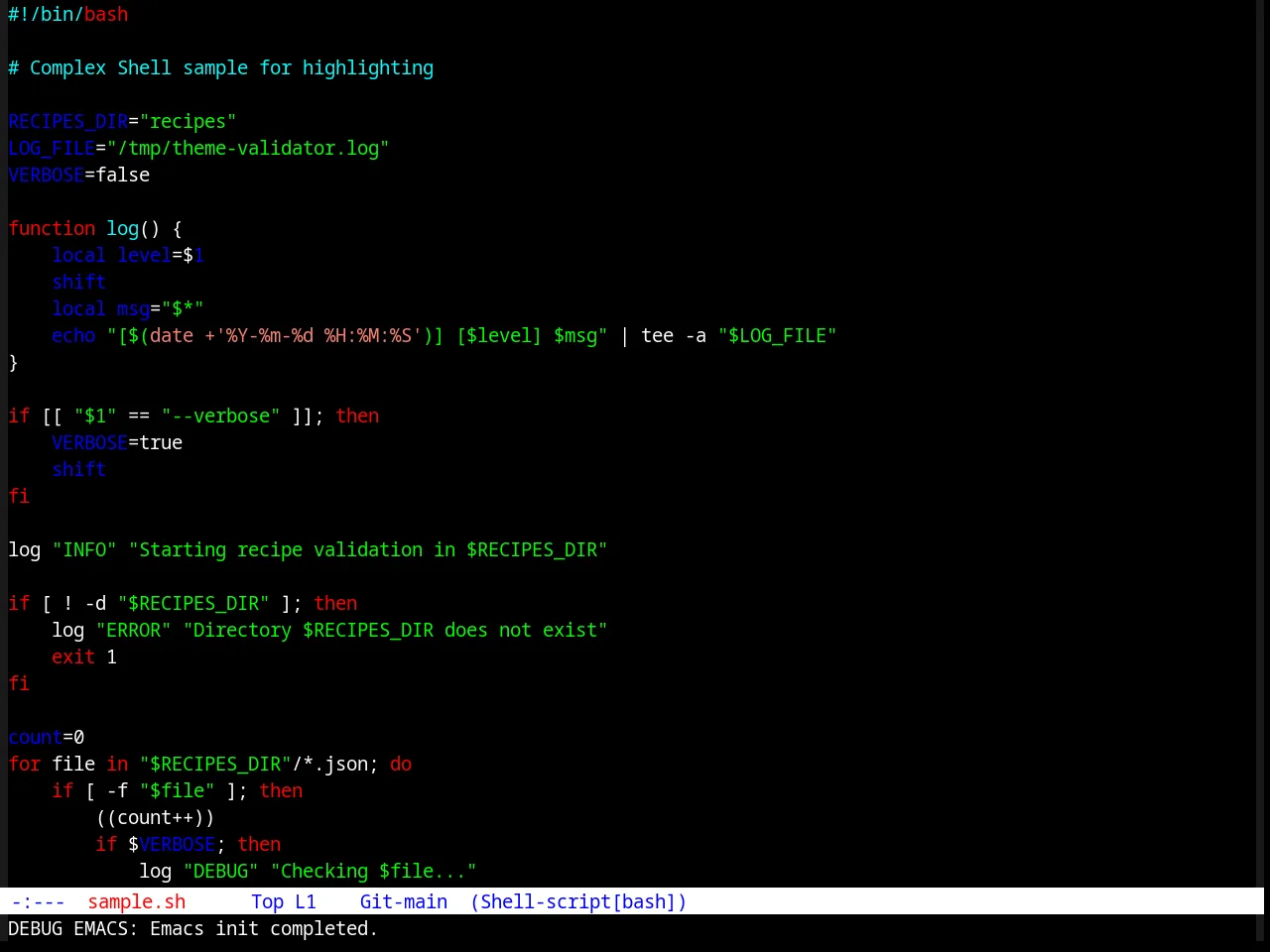
Task: Click the LOG_FILE variable definition
Action: pyautogui.click(x=52, y=148)
